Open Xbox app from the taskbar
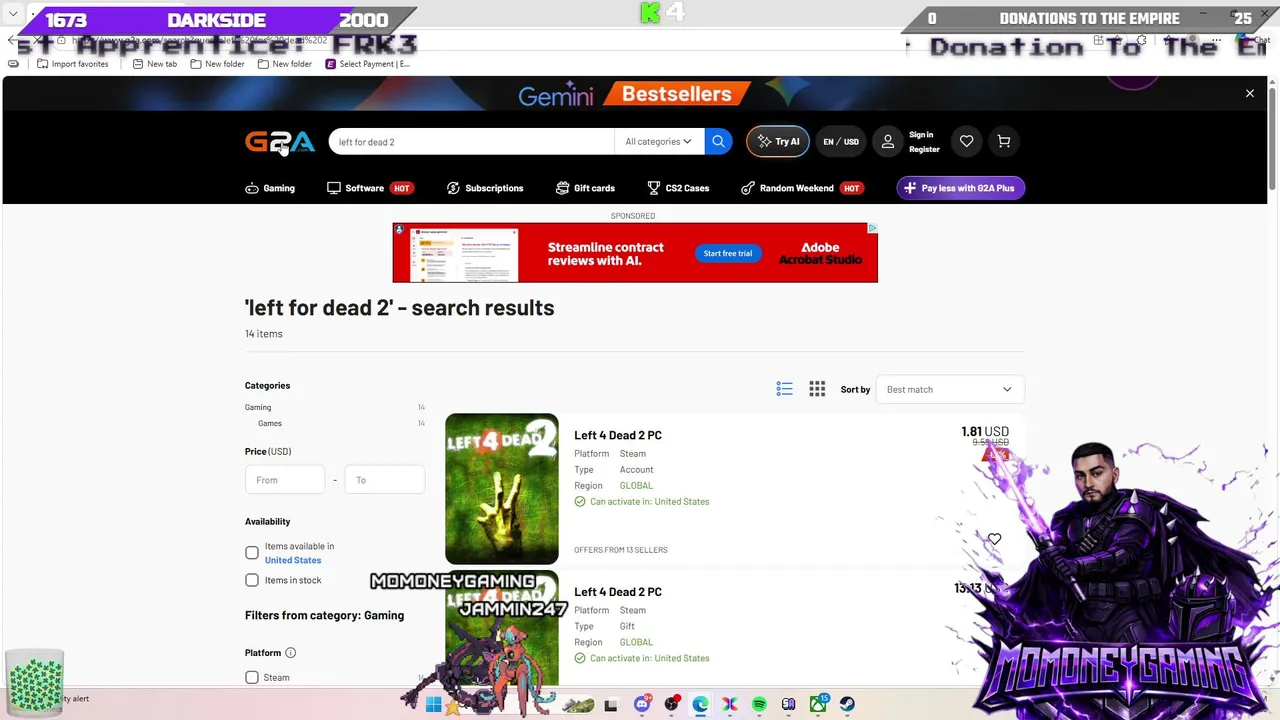Viewport: 1280px width, 720px height. pyautogui.click(x=818, y=704)
